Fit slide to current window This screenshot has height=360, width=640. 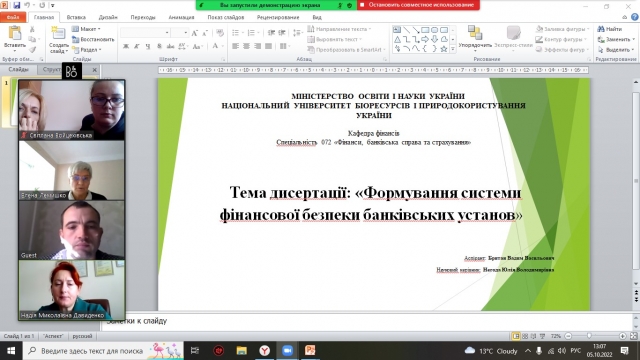(633, 336)
